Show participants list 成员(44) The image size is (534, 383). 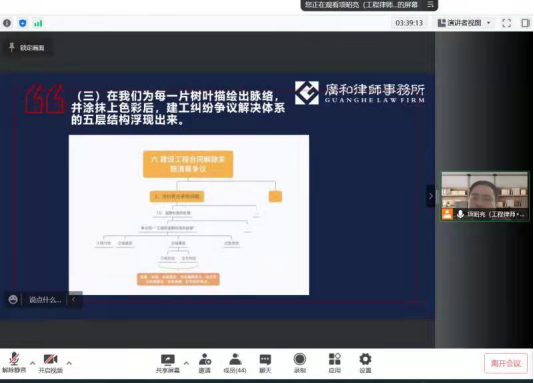pyautogui.click(x=235, y=363)
